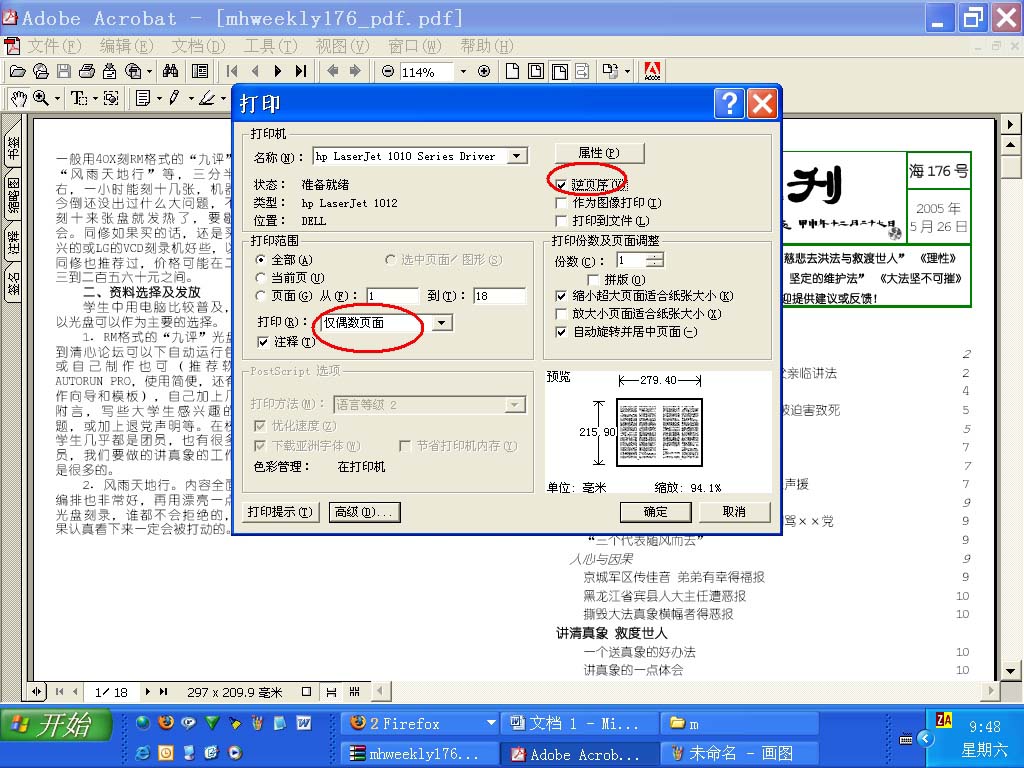Toggle the 逆页序 reverse pages checkbox

pyautogui.click(x=562, y=185)
